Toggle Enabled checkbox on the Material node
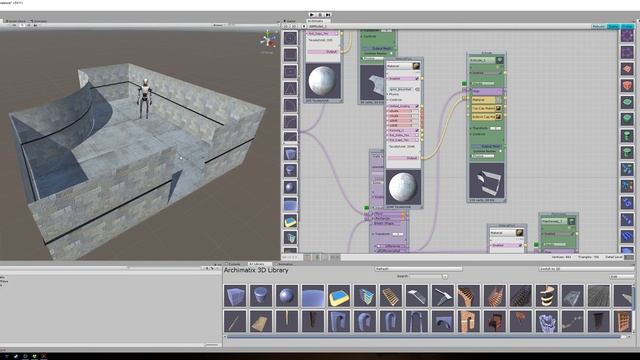Screen dimensions: 640x360 [x=417, y=78]
